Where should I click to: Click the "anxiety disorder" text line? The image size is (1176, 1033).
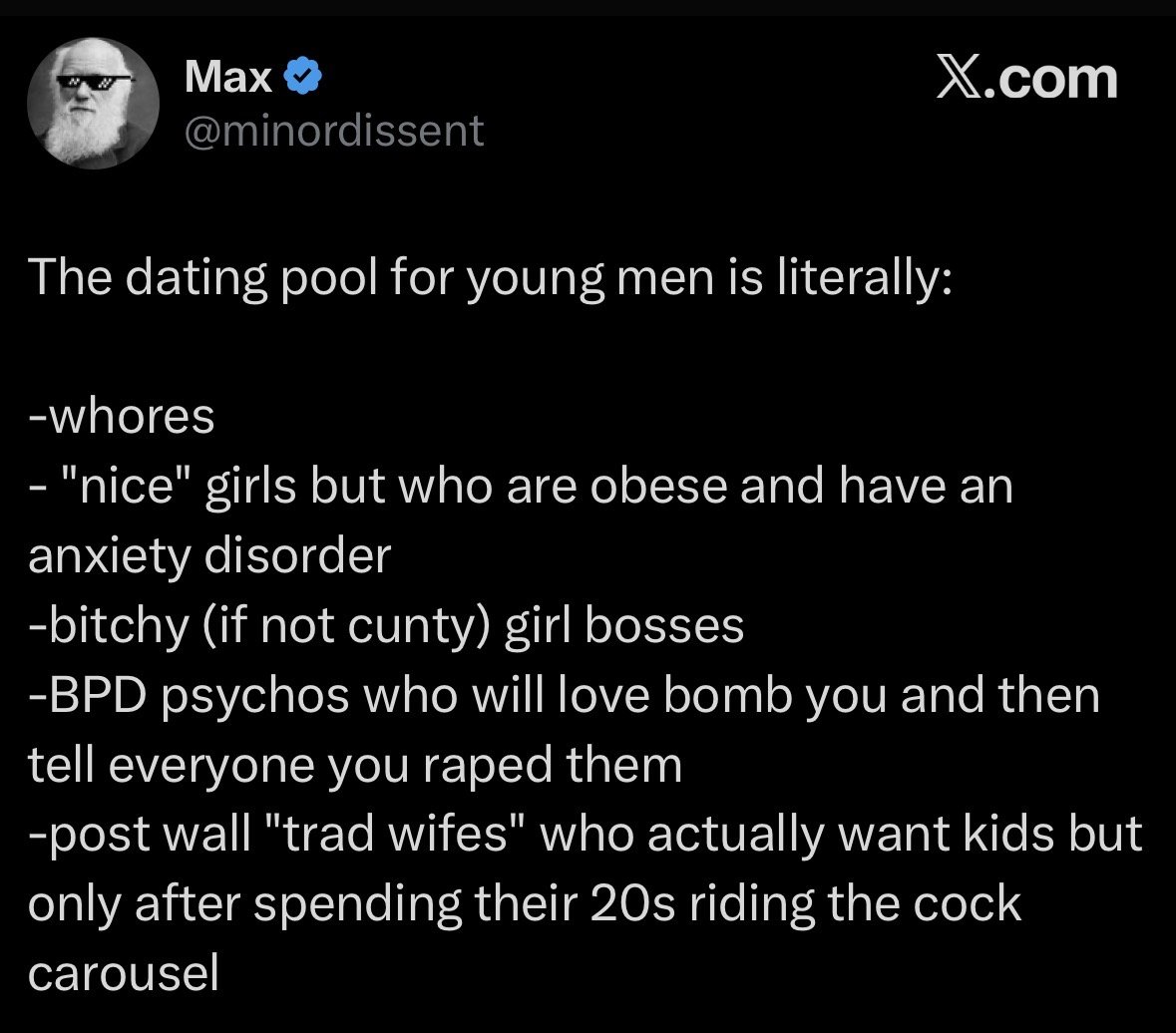coord(209,556)
